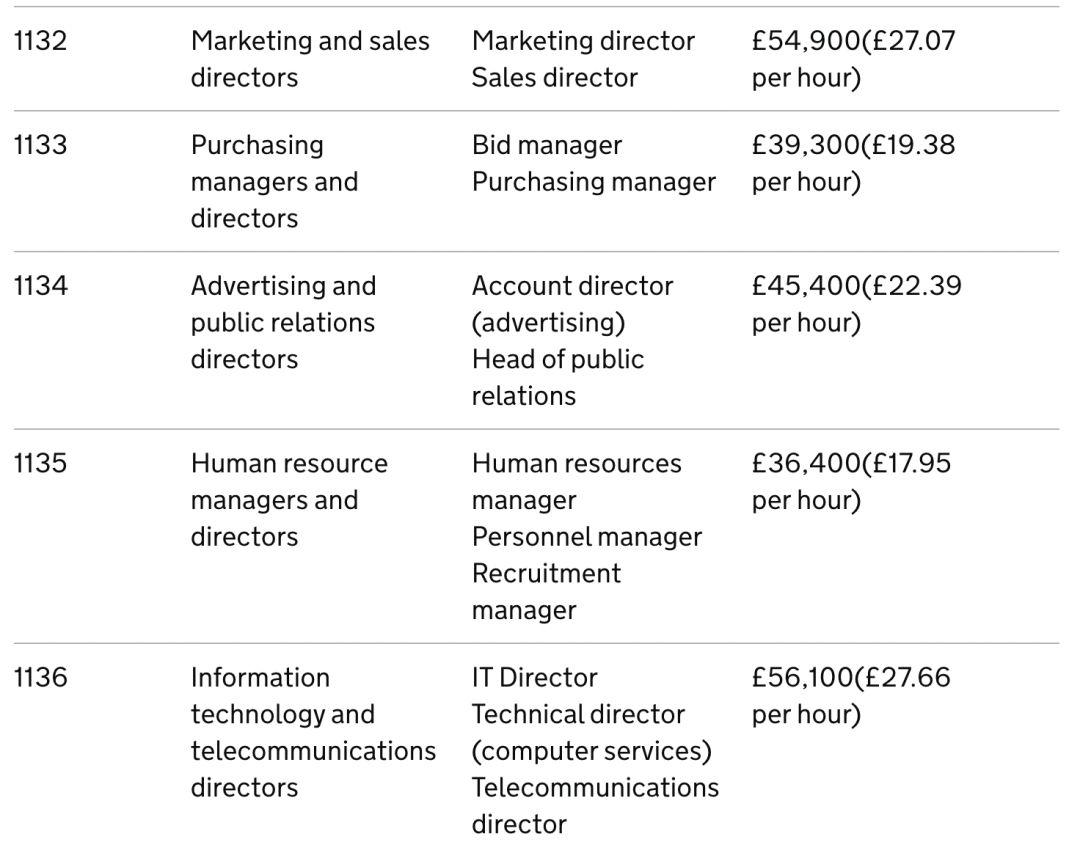Click occupation code 1136
Screen dimensions: 1080x845
pyautogui.click(x=38, y=679)
